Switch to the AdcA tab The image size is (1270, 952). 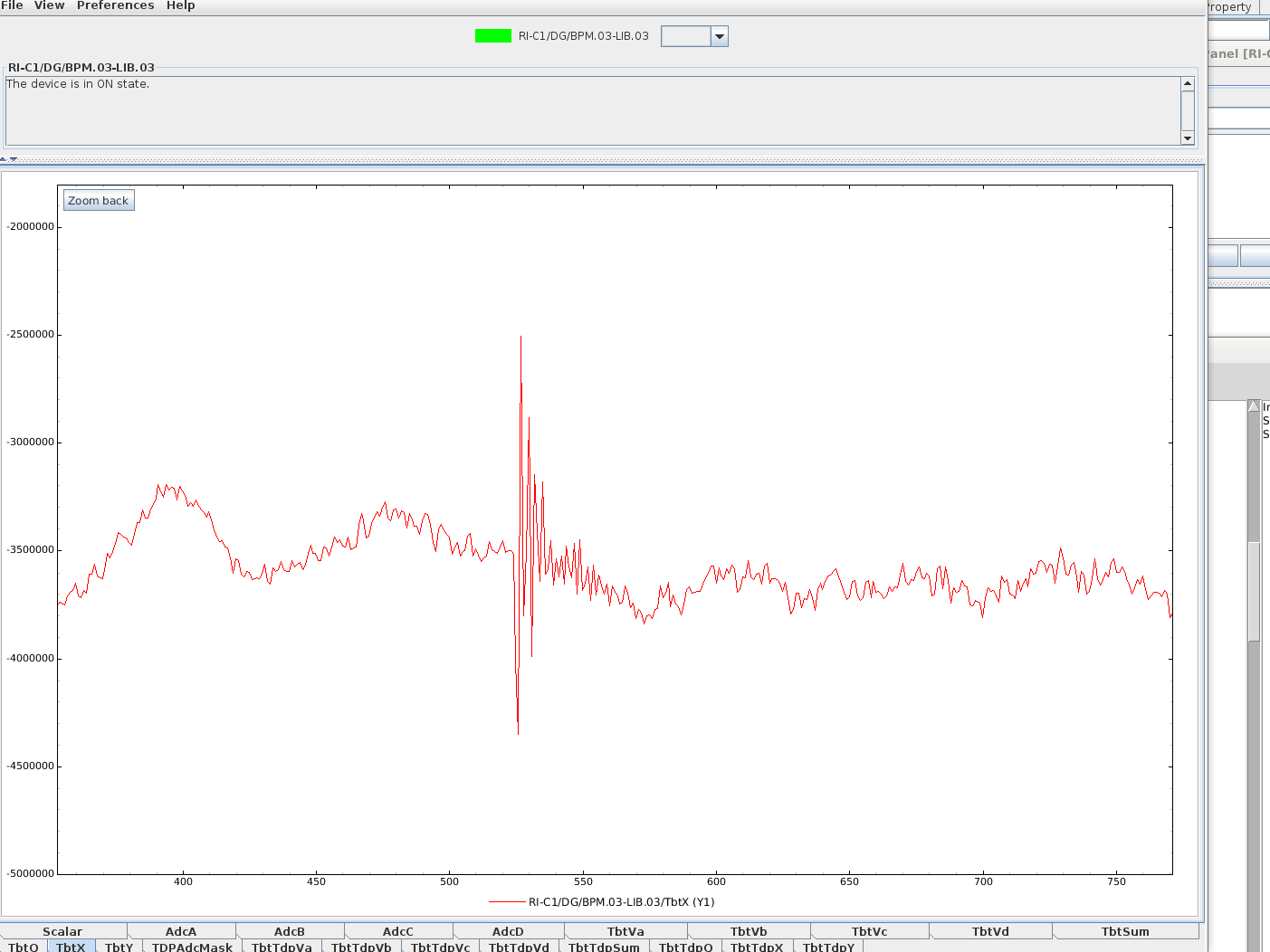(181, 931)
